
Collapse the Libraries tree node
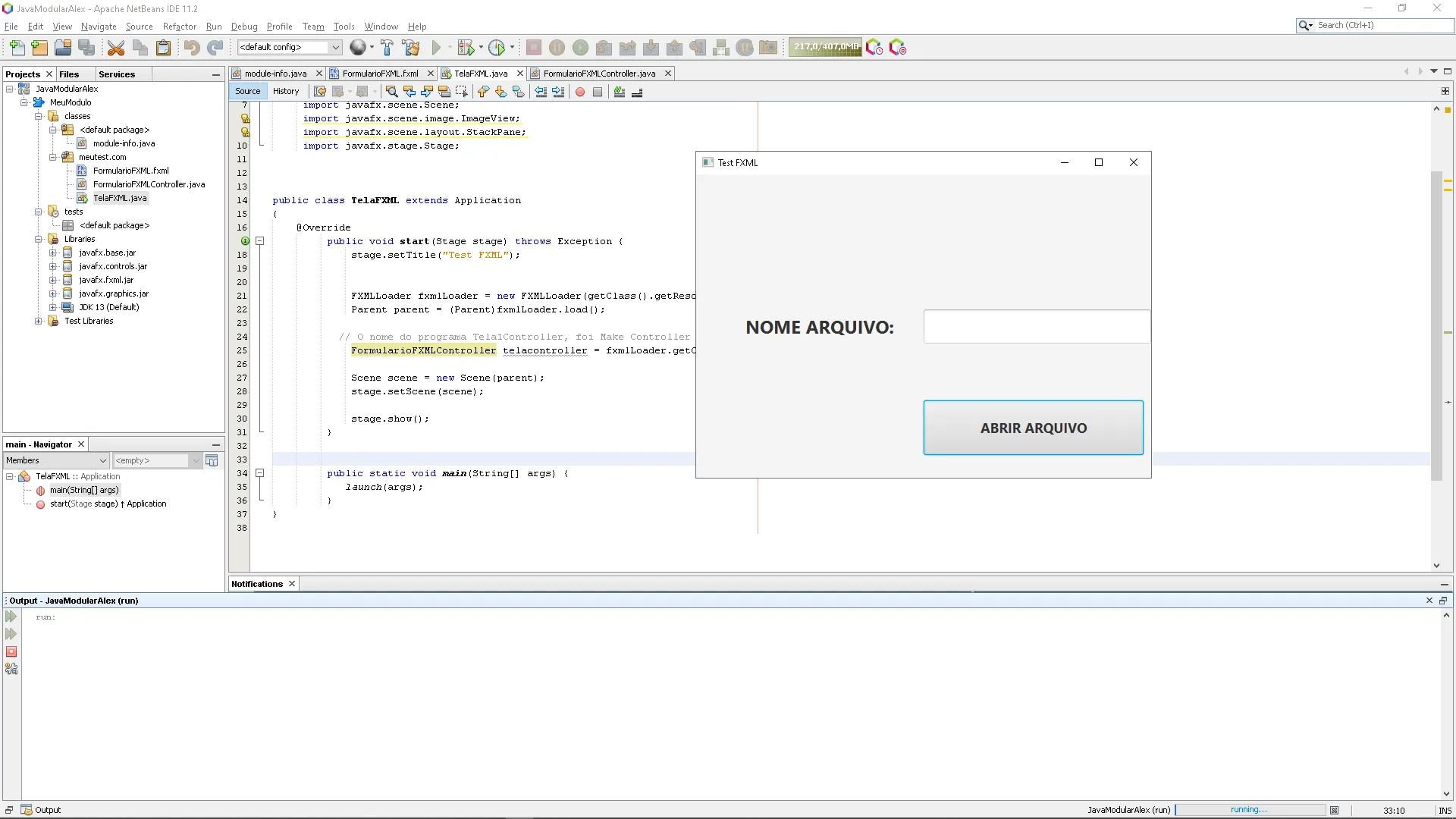(38, 239)
